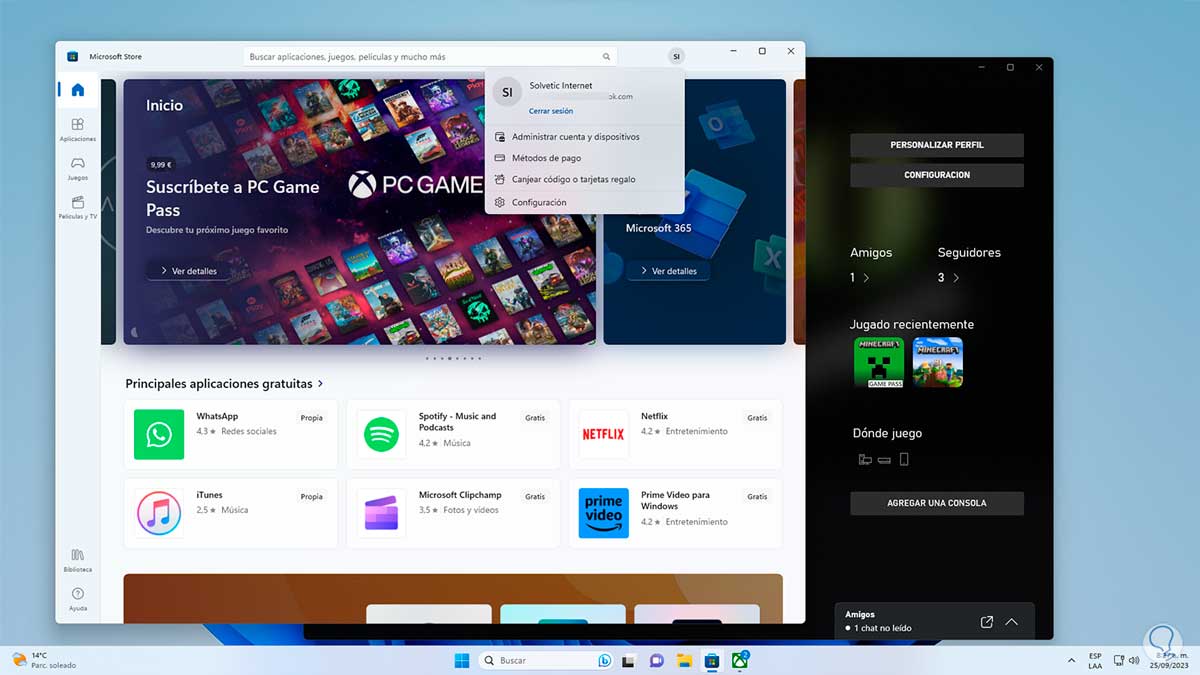1200x675 pixels.
Task: Click the SI profile button in title bar
Action: (x=677, y=57)
